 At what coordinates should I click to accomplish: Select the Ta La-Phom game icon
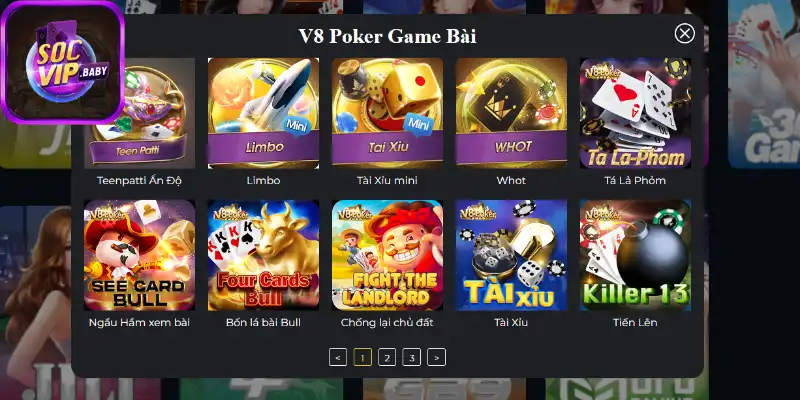[635, 113]
